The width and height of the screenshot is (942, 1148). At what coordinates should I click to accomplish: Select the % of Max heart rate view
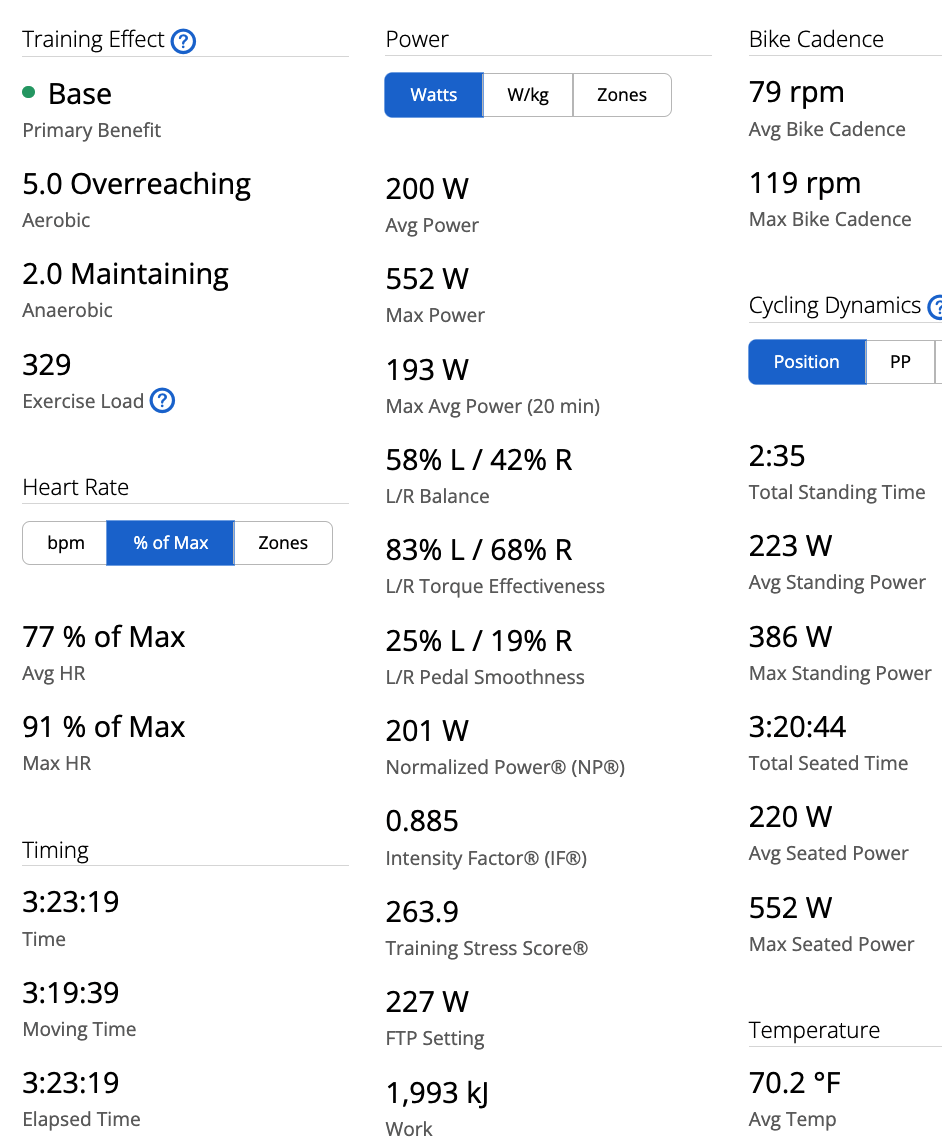pyautogui.click(x=170, y=543)
